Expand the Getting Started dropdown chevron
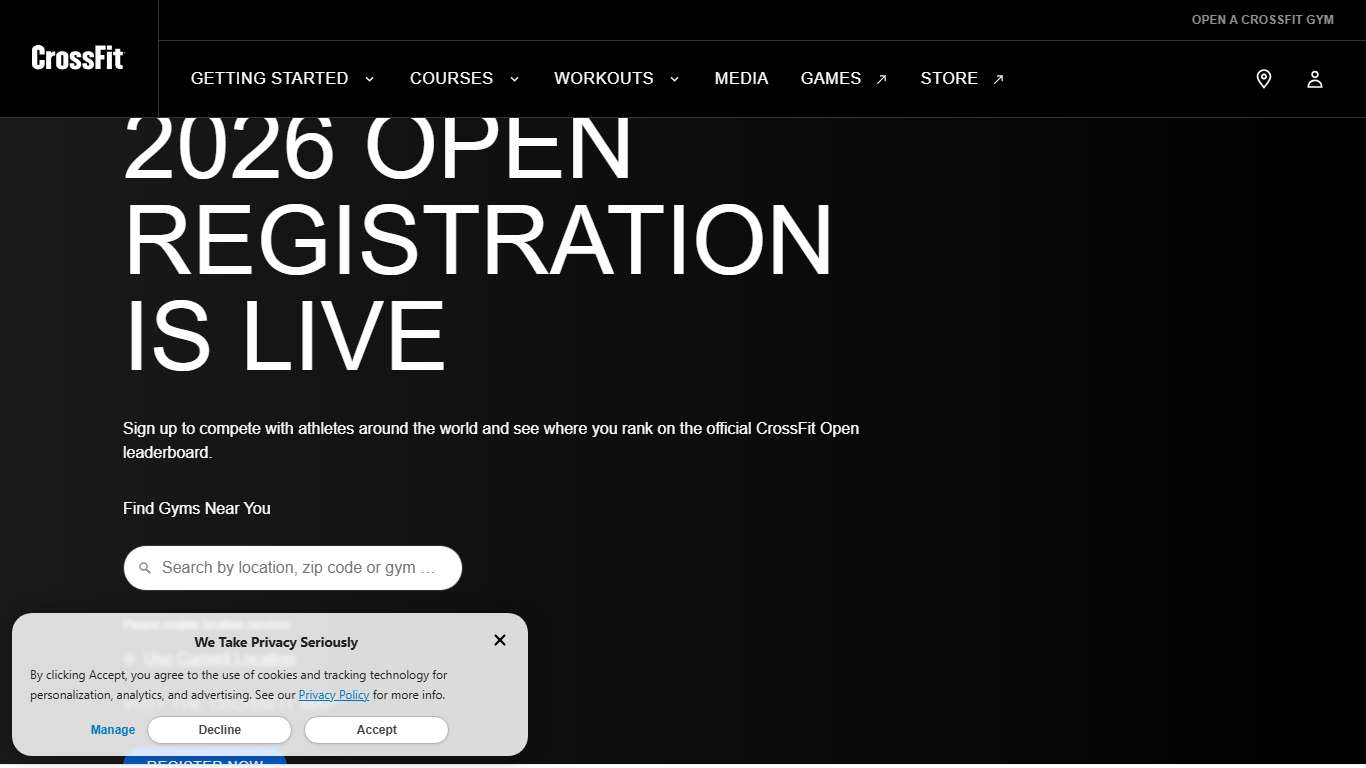 pos(369,80)
